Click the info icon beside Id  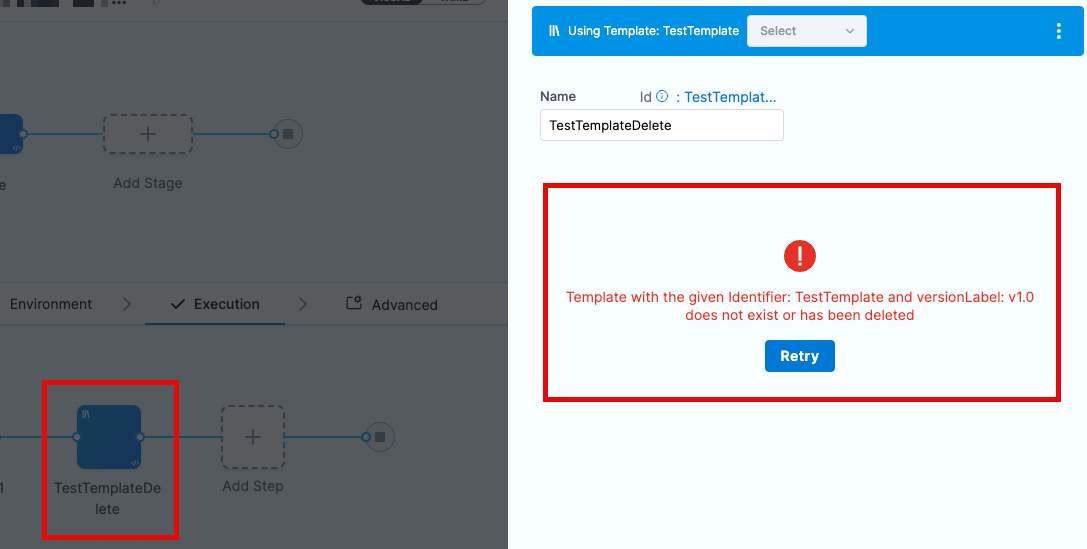[x=662, y=96]
